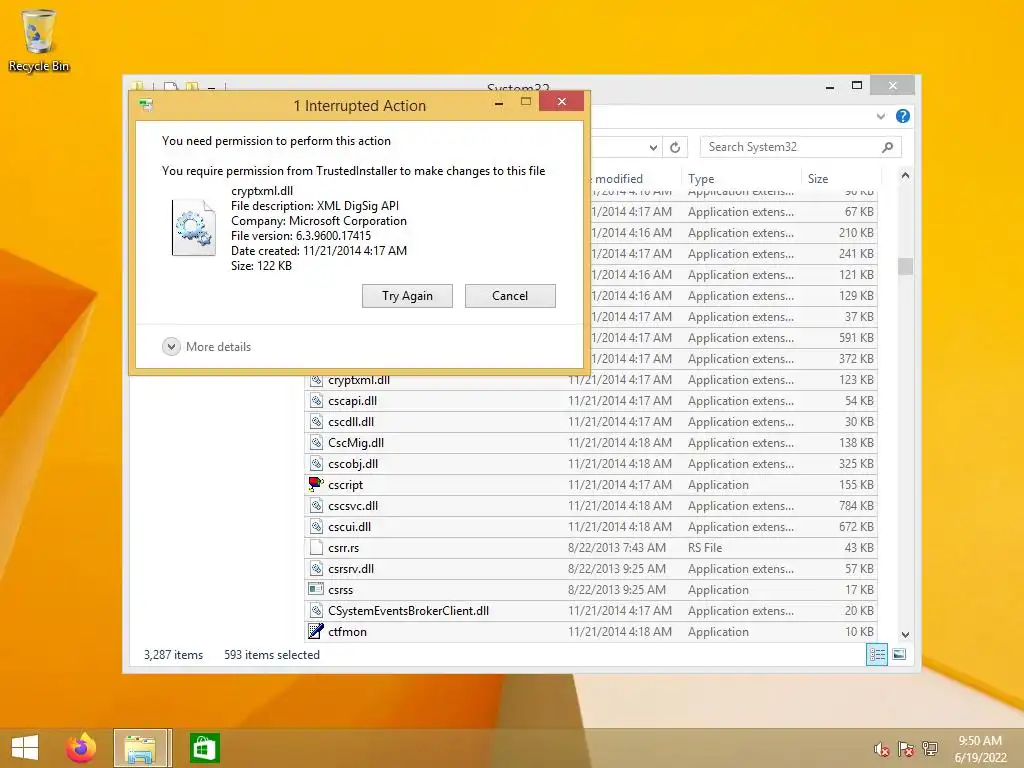The image size is (1024, 768).
Task: Click the Properties icon in Explorer quick access toolbar
Action: [170, 86]
